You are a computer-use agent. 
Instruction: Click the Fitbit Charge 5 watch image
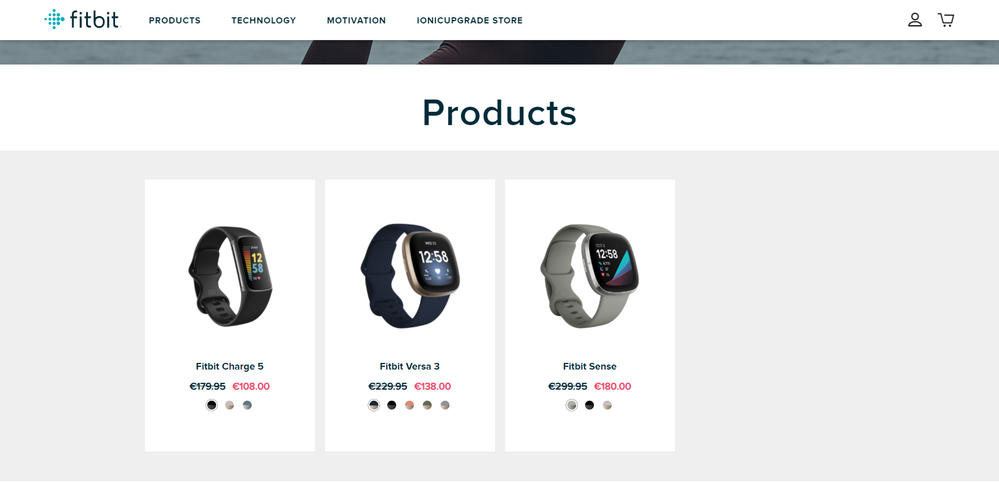(x=230, y=276)
